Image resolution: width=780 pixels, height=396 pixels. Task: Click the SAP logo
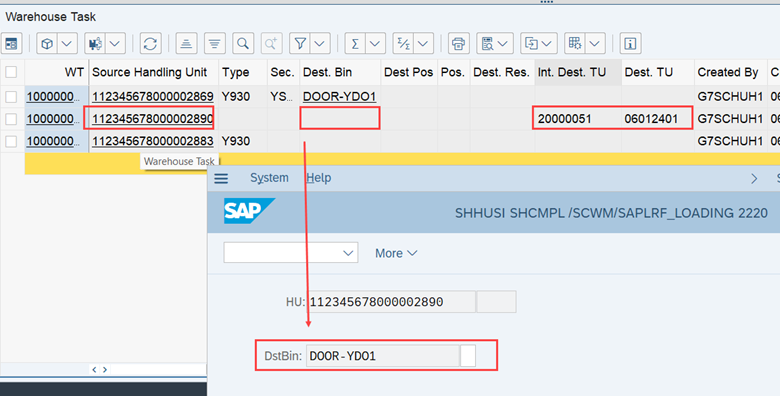click(249, 211)
